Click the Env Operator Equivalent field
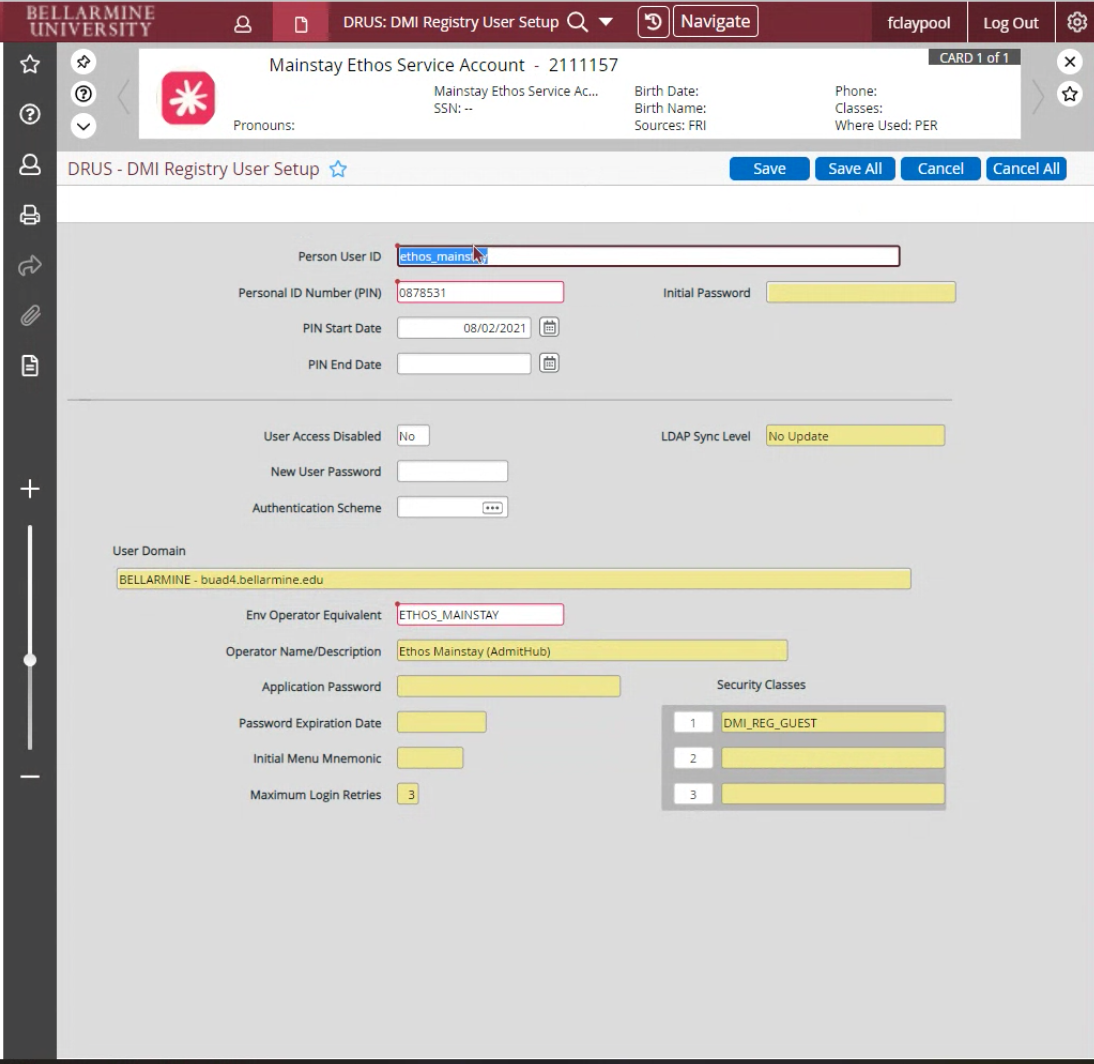The width and height of the screenshot is (1094, 1064). coord(480,615)
